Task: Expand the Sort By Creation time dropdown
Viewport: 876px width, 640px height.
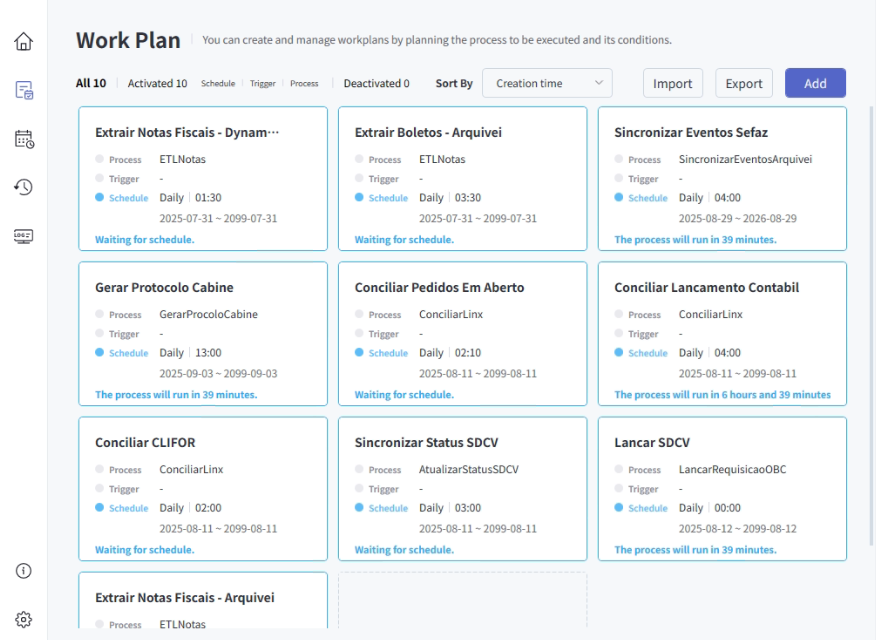Action: (547, 84)
